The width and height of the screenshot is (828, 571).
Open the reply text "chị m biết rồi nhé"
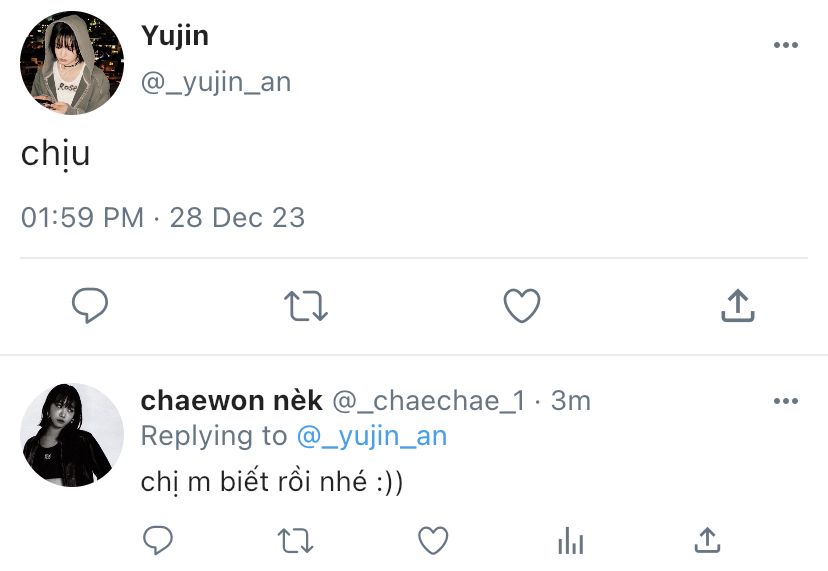coord(272,481)
